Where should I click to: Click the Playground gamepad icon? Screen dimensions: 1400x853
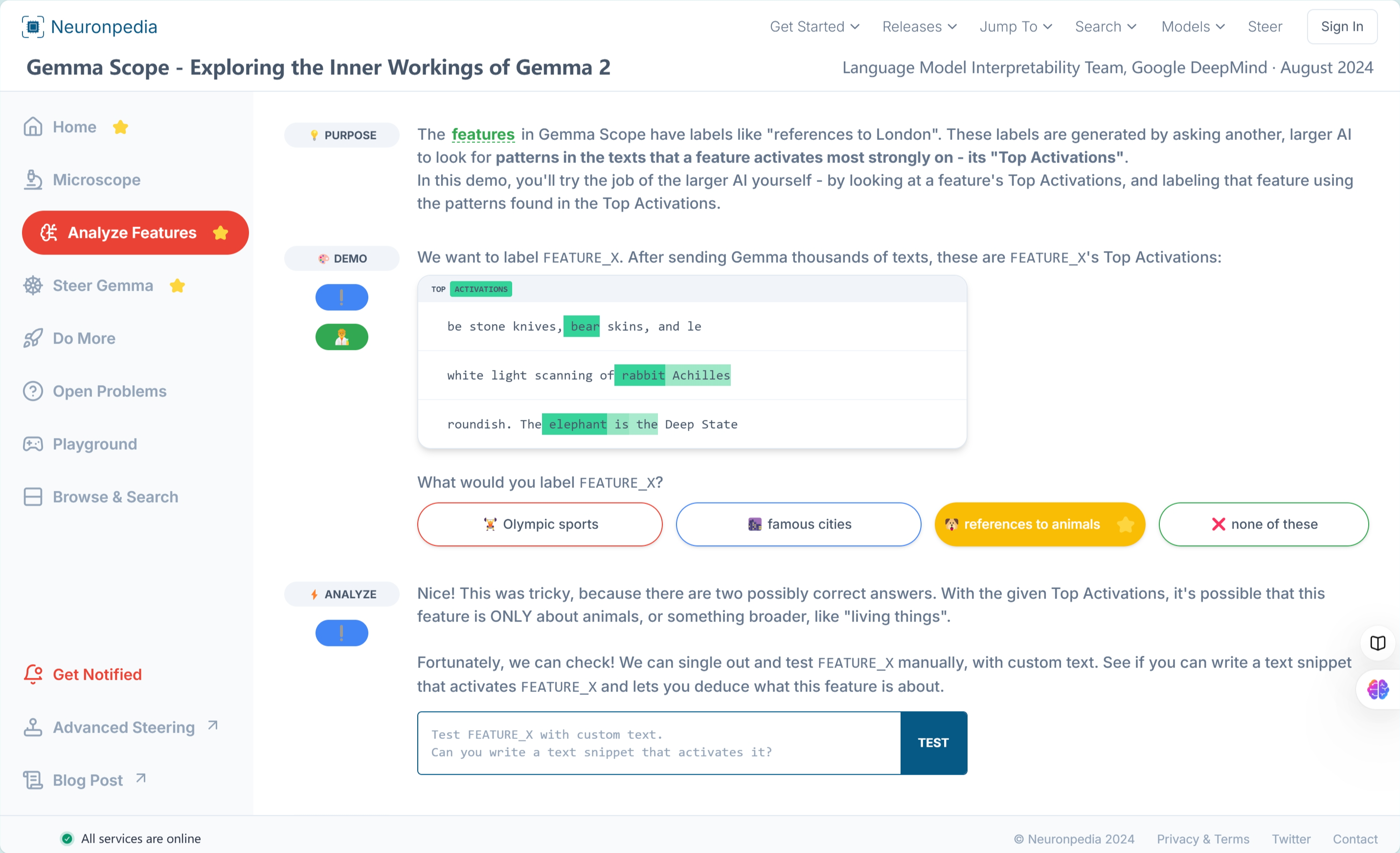[33, 444]
